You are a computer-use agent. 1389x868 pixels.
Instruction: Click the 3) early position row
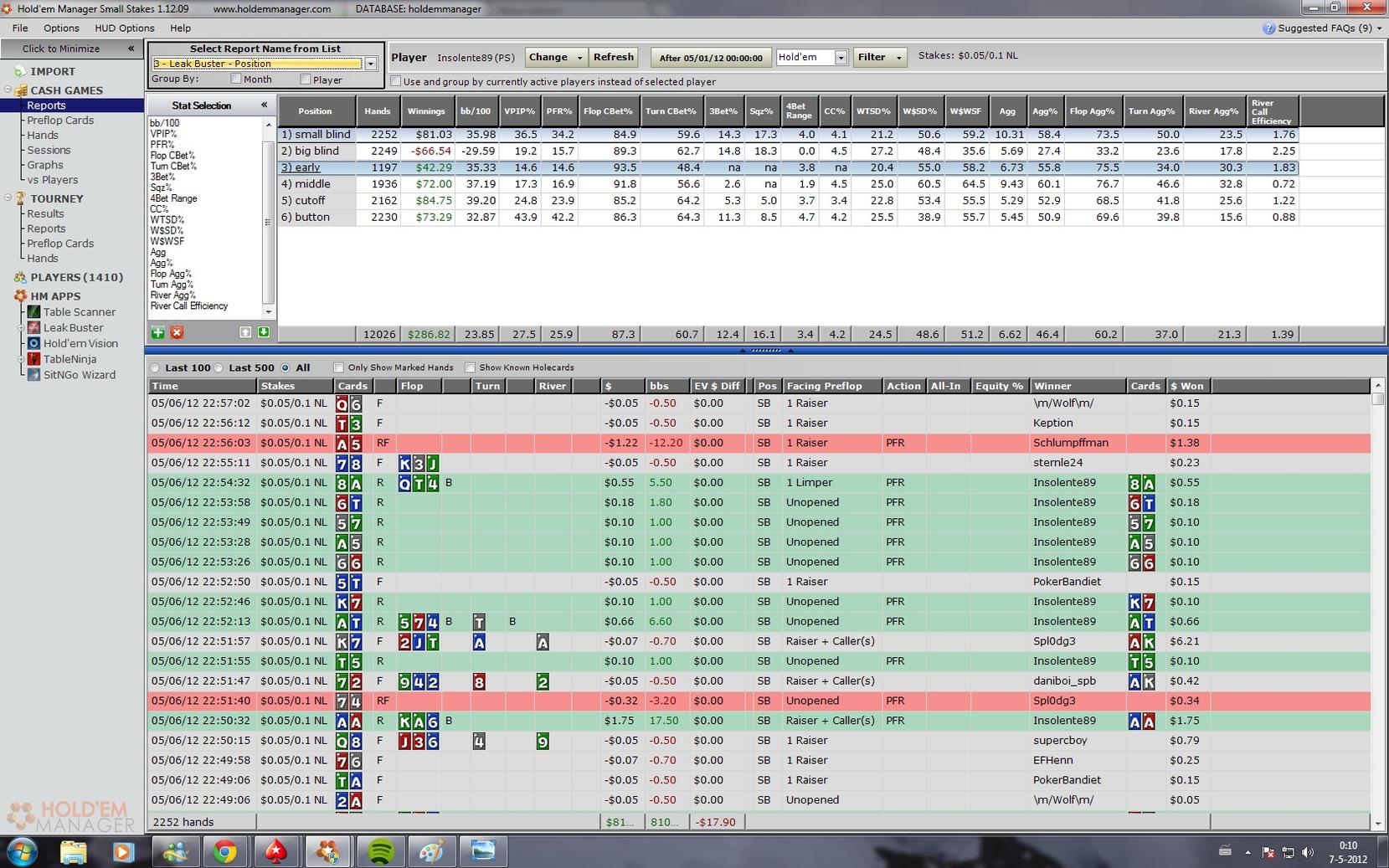pos(788,167)
